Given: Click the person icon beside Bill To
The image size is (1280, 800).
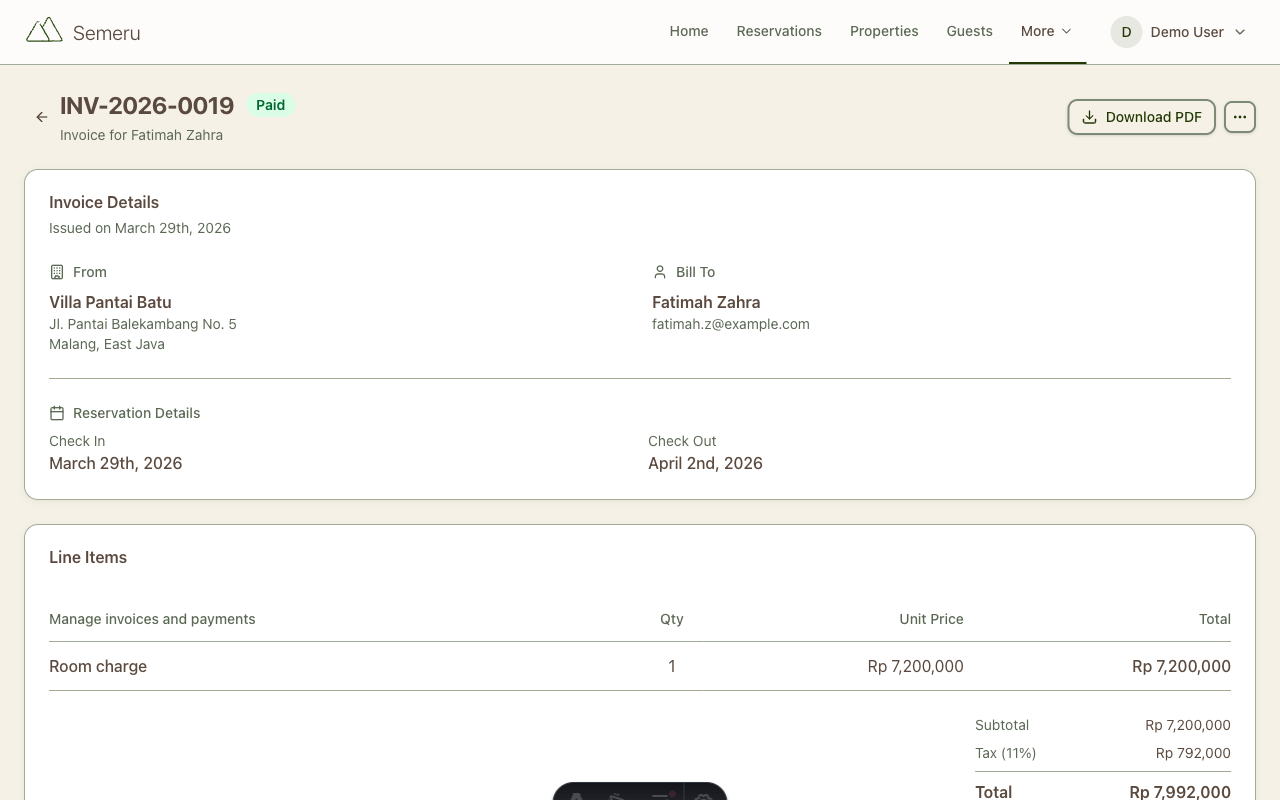Looking at the screenshot, I should (660, 272).
